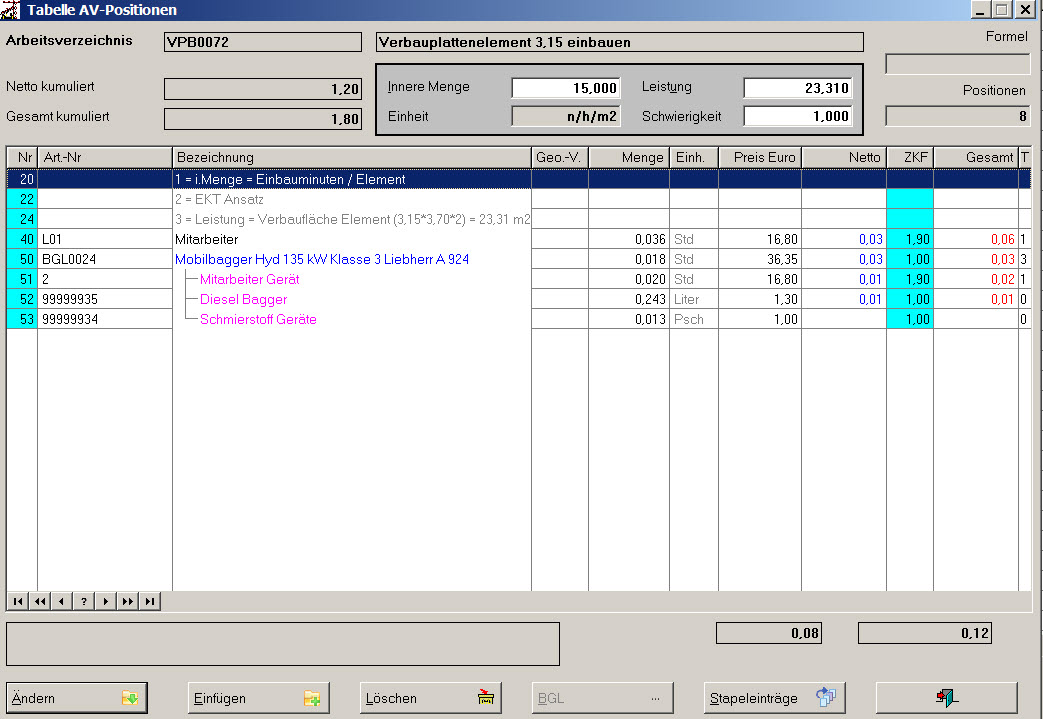Open Stapeleinträge batch entries
The image size is (1043, 719).
774,698
